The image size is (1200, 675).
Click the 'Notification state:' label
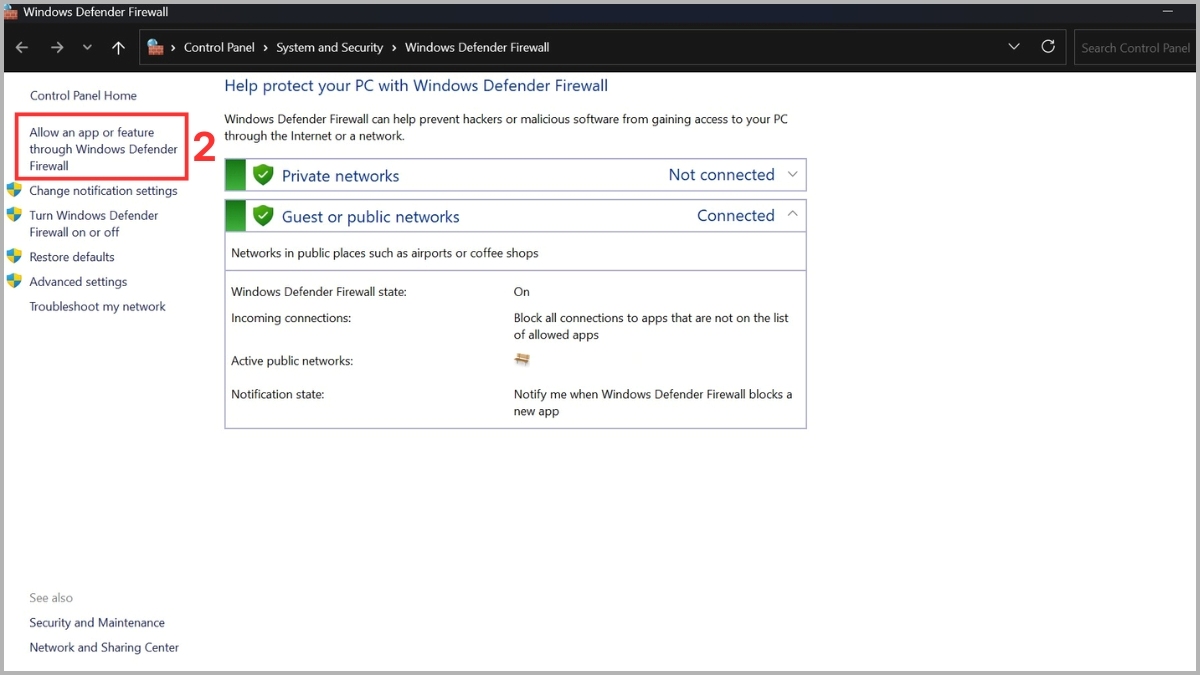278,395
